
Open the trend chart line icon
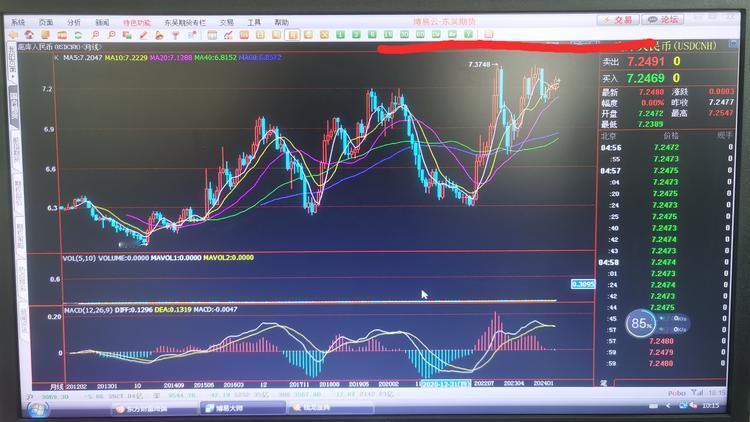pos(228,35)
